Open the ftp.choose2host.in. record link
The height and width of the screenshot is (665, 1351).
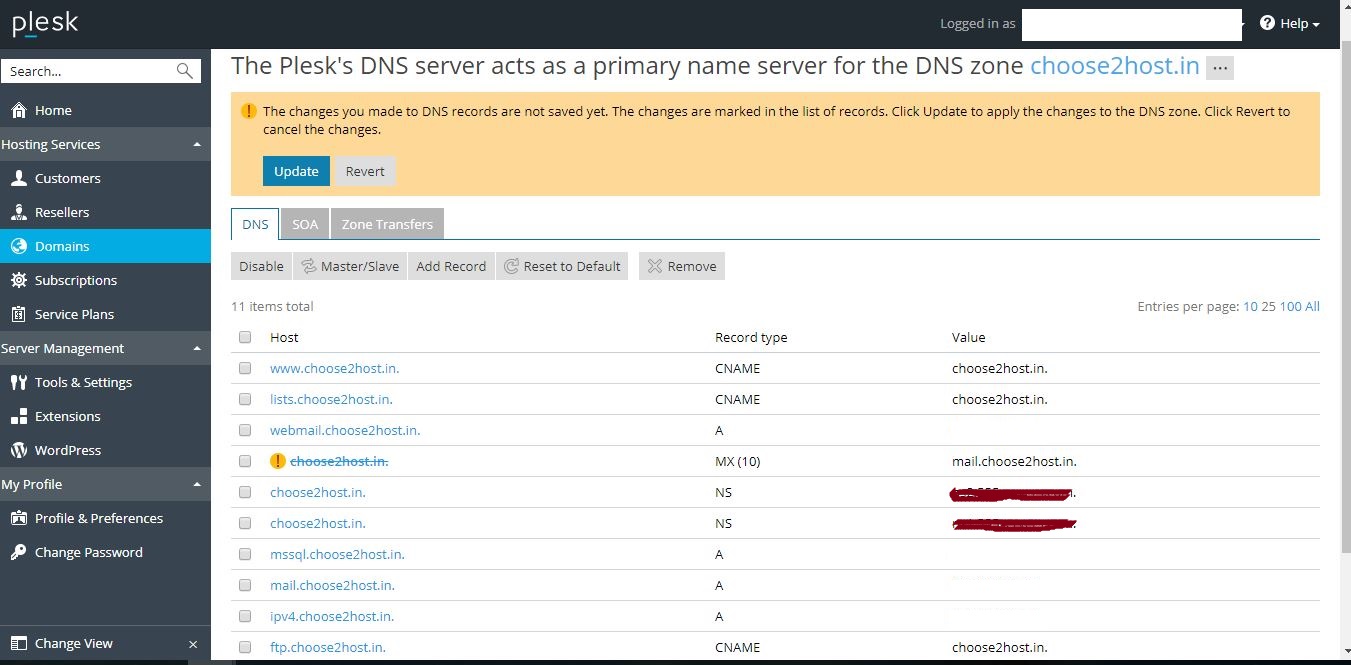click(328, 647)
